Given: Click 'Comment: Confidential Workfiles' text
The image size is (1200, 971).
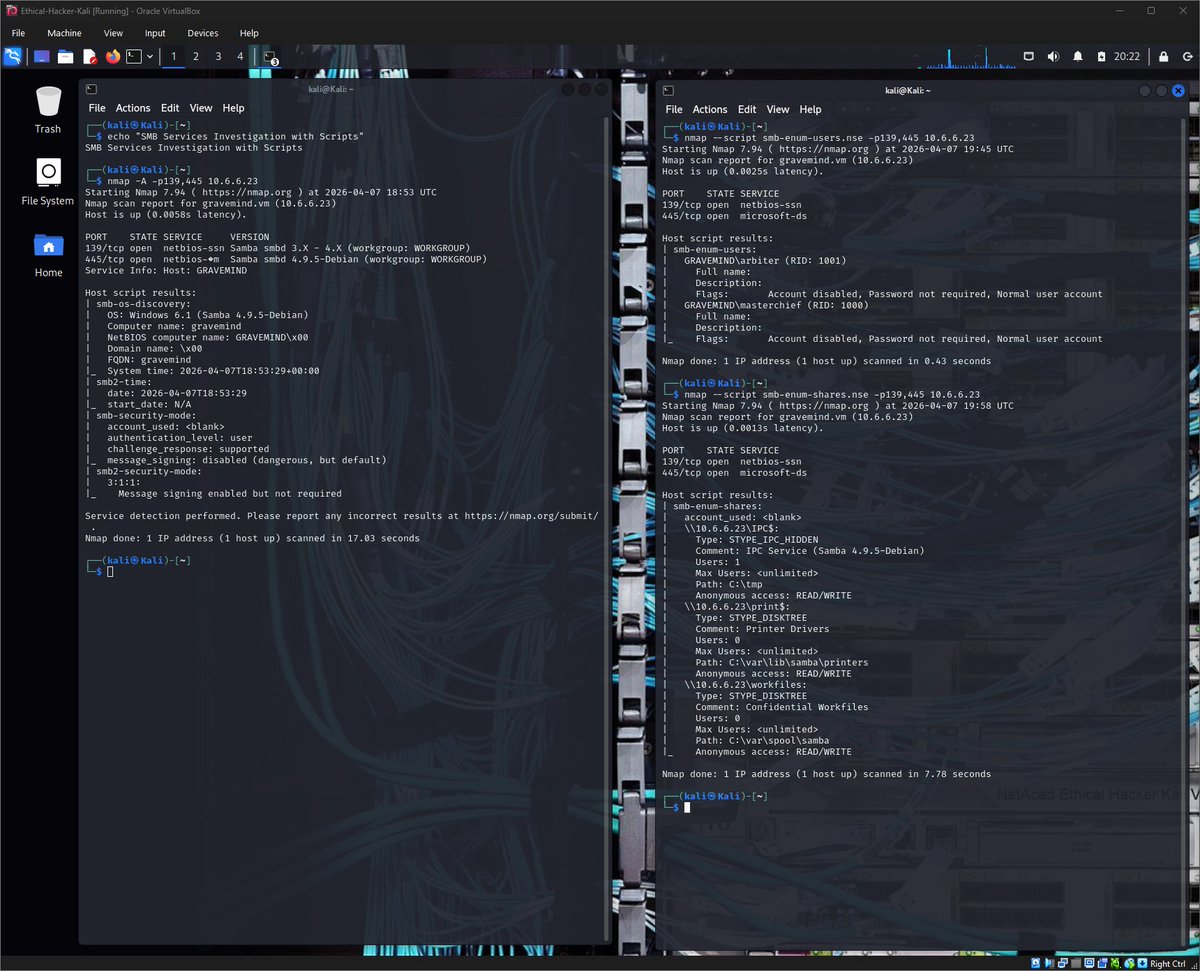Looking at the screenshot, I should point(781,707).
